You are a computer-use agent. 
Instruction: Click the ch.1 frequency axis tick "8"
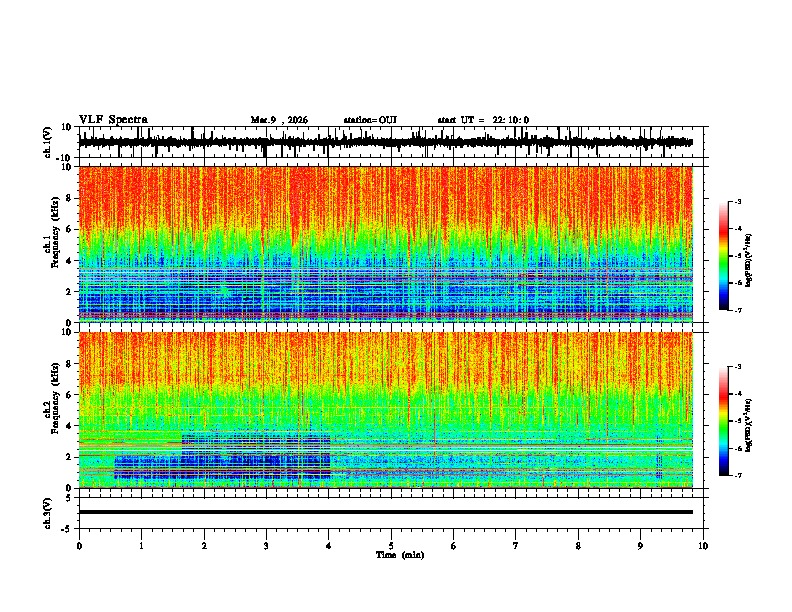[69, 198]
